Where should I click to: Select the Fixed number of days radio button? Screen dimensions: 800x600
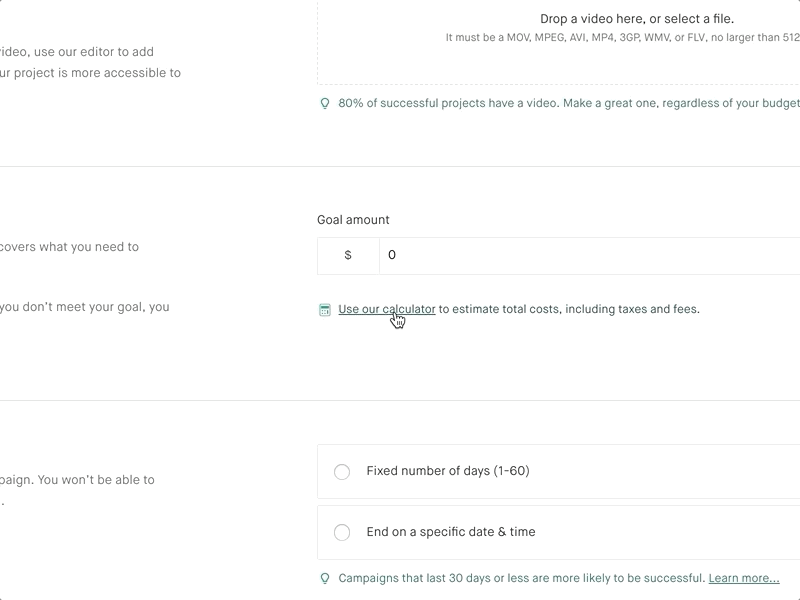342,471
